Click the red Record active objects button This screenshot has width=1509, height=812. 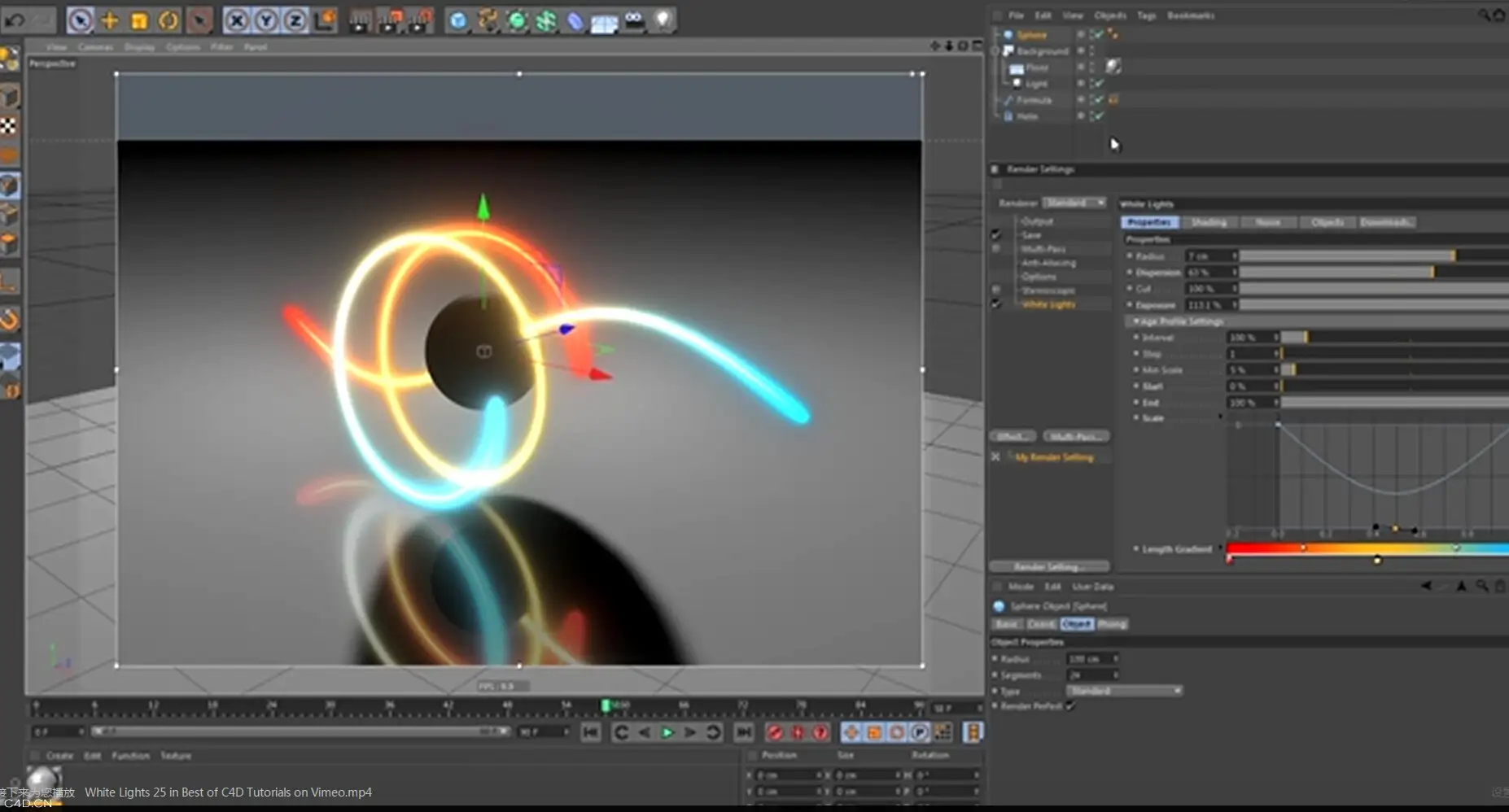pyautogui.click(x=775, y=732)
